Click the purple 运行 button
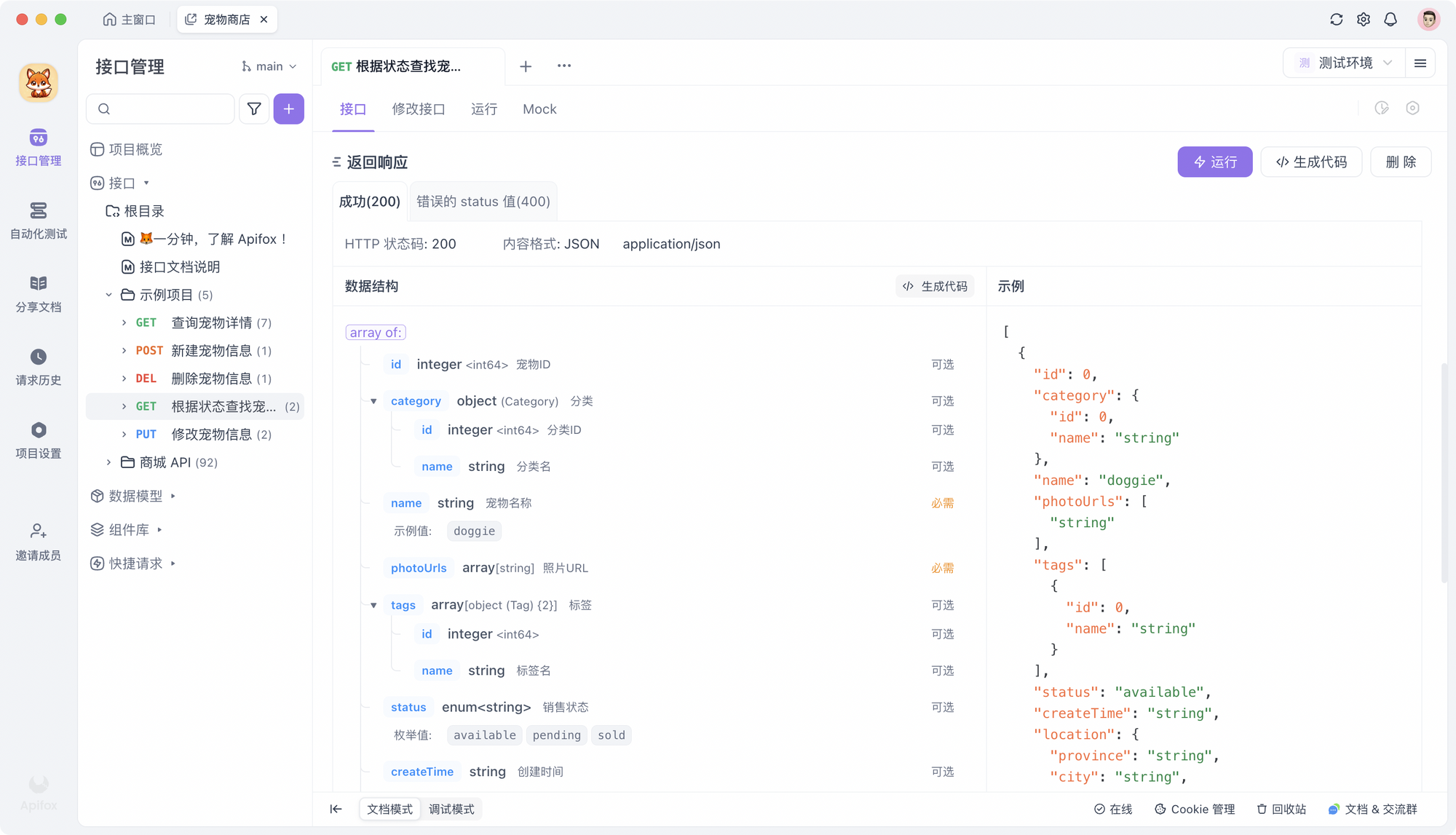Image resolution: width=1456 pixels, height=835 pixels. (1215, 162)
